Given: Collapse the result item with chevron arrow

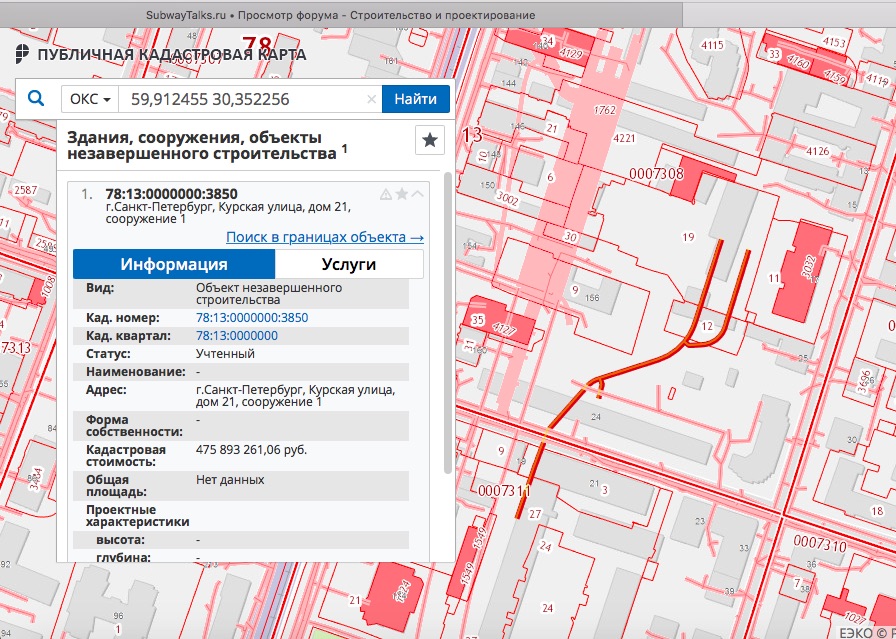Looking at the screenshot, I should tap(418, 194).
